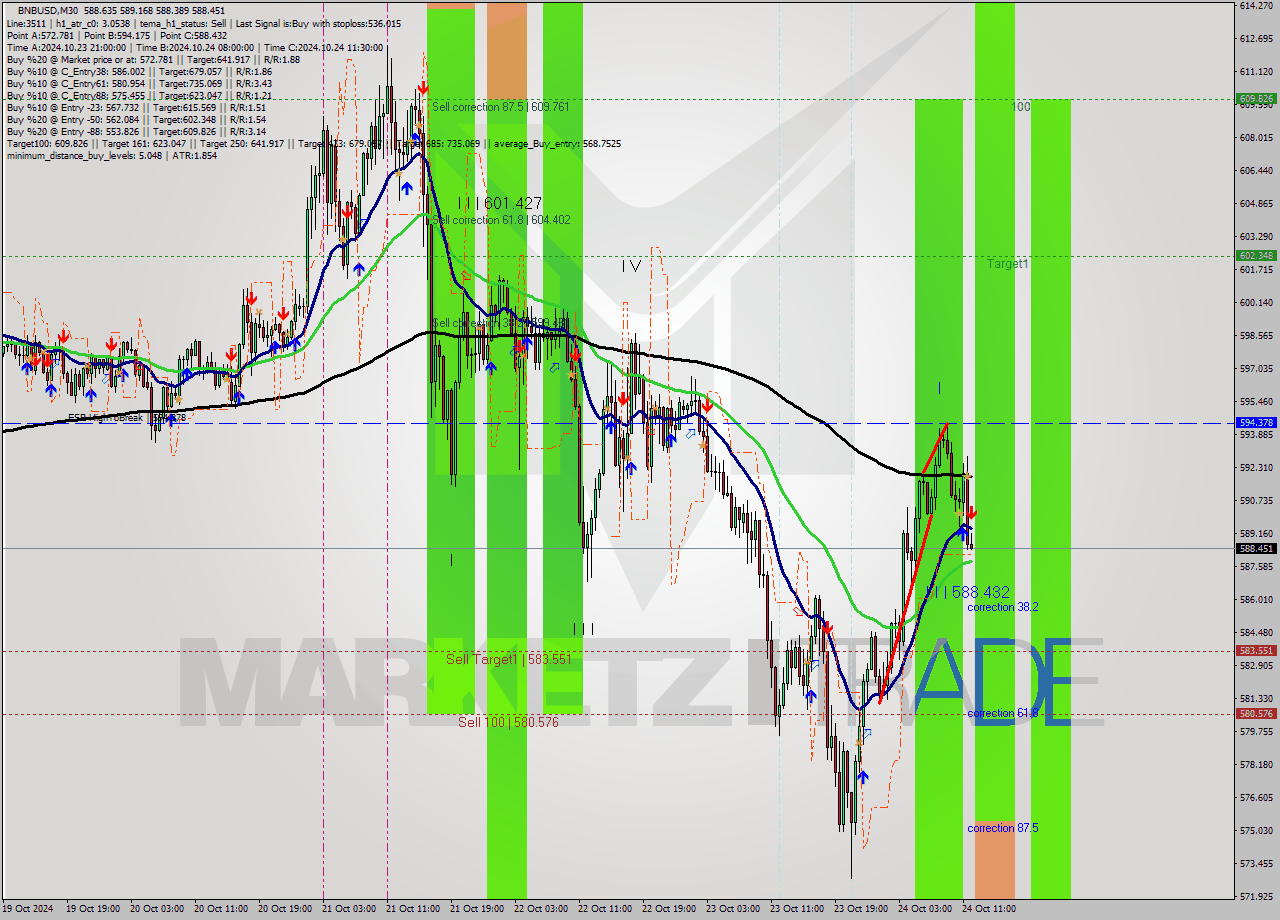Click the orange block at 'correction 87.5'

click(x=995, y=860)
